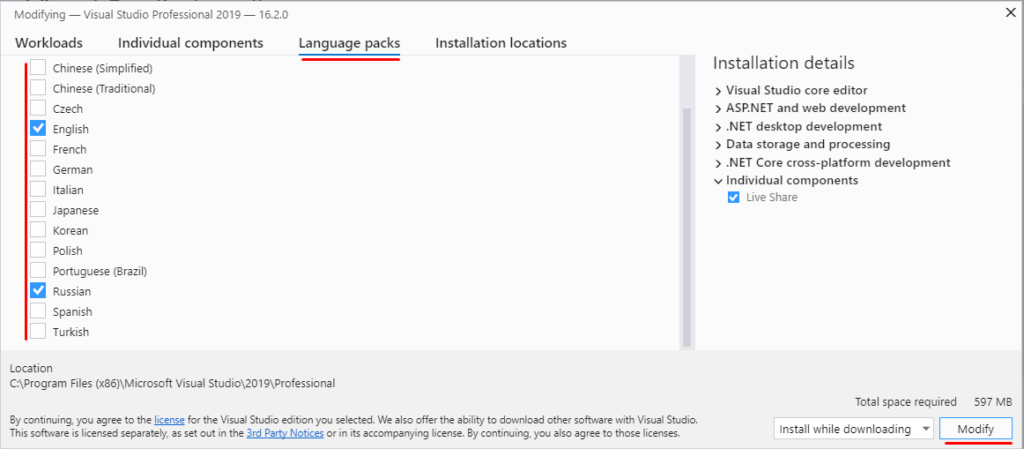Click the Modify button

pyautogui.click(x=975, y=429)
